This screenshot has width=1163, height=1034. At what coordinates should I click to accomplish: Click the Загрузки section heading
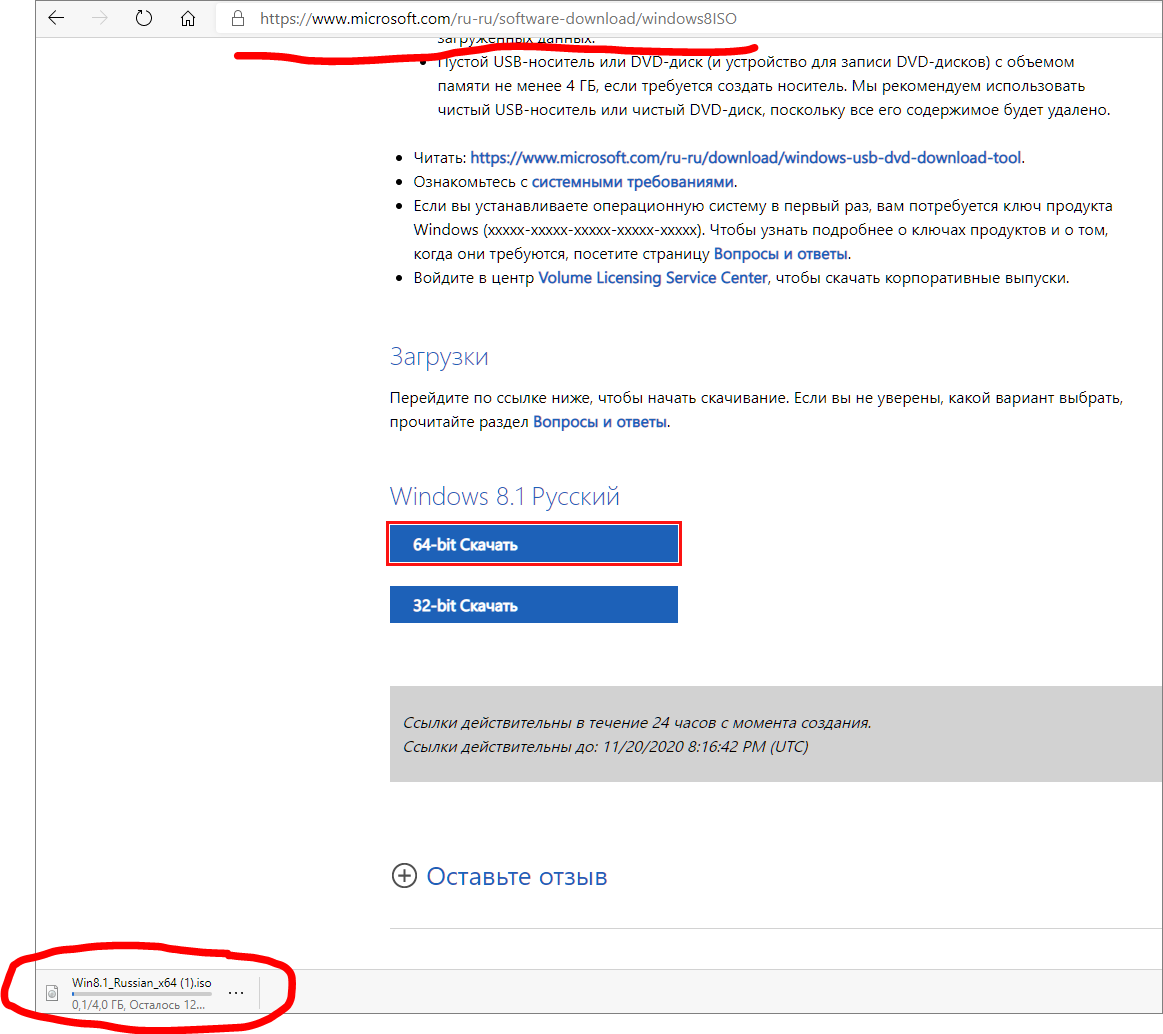(439, 357)
